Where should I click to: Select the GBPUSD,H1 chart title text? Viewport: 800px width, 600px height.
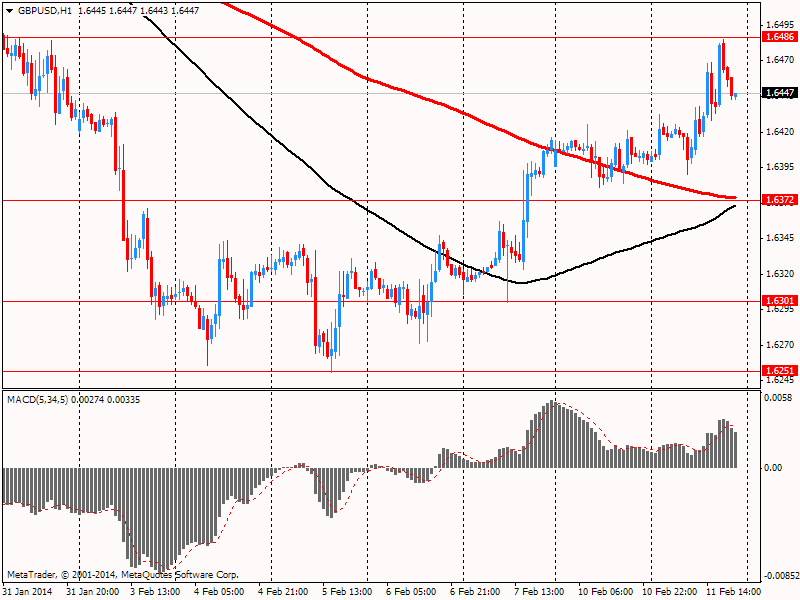point(44,11)
